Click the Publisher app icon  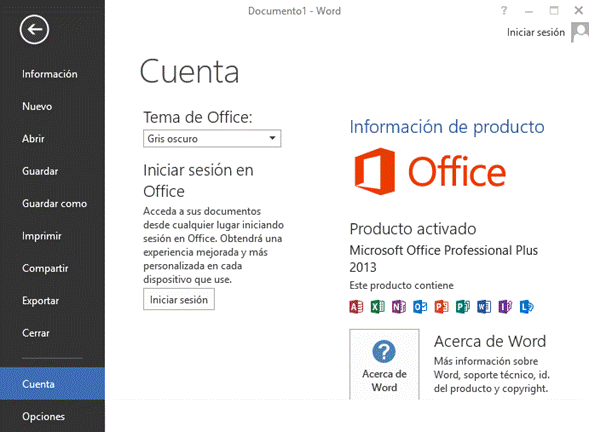tap(463, 307)
